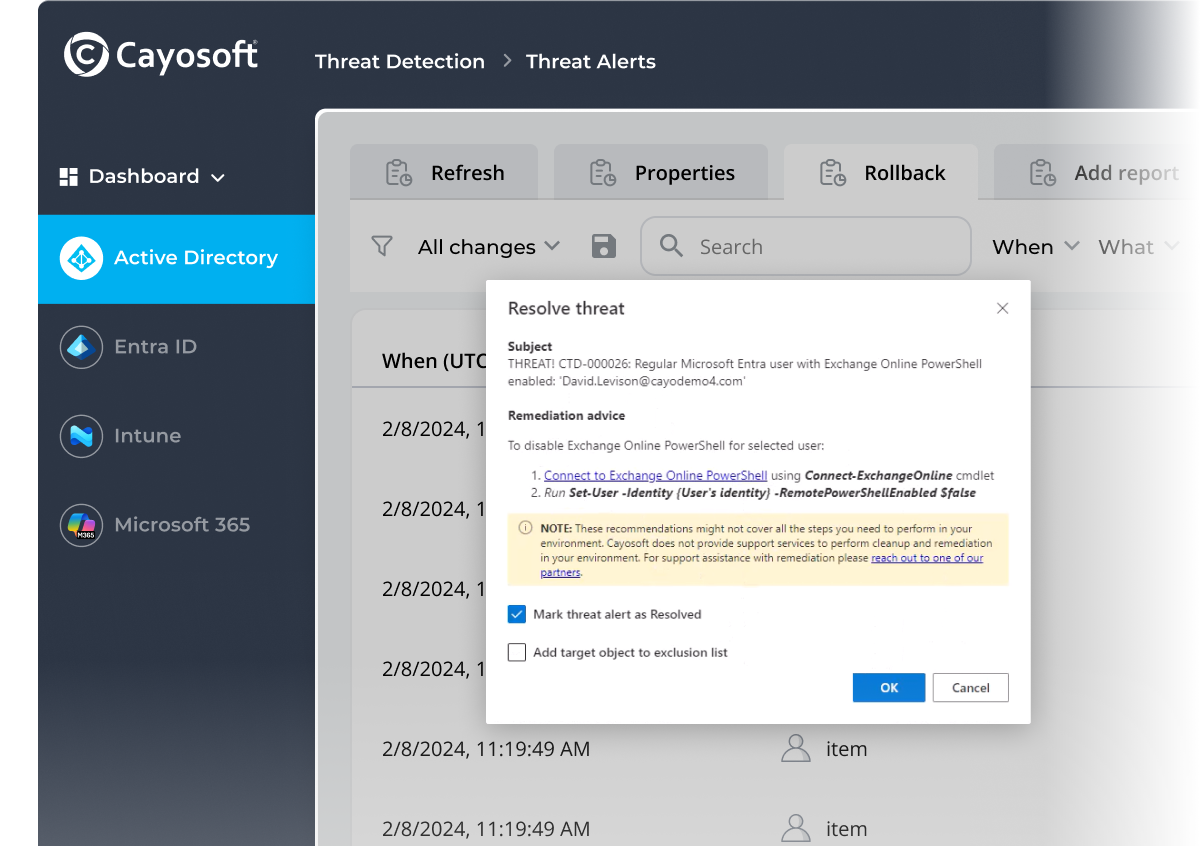Select the Microsoft 365 sidebar icon

pyautogui.click(x=81, y=525)
